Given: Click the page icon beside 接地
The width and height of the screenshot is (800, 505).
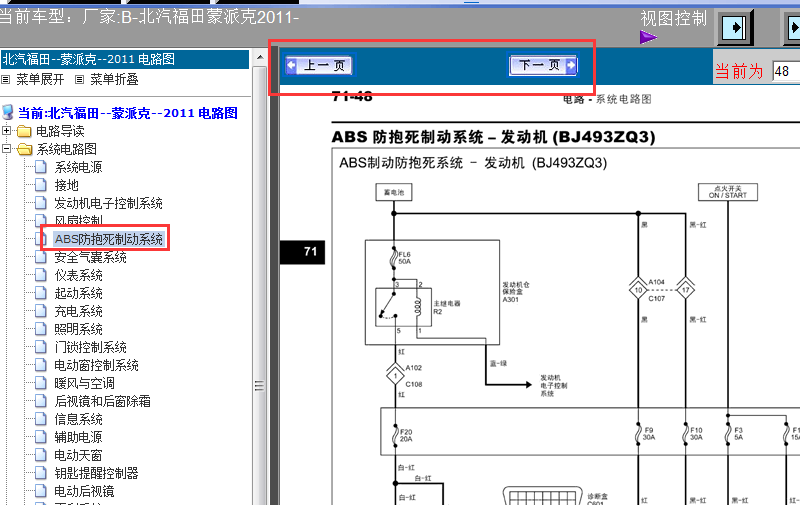Looking at the screenshot, I should click(x=40, y=184).
